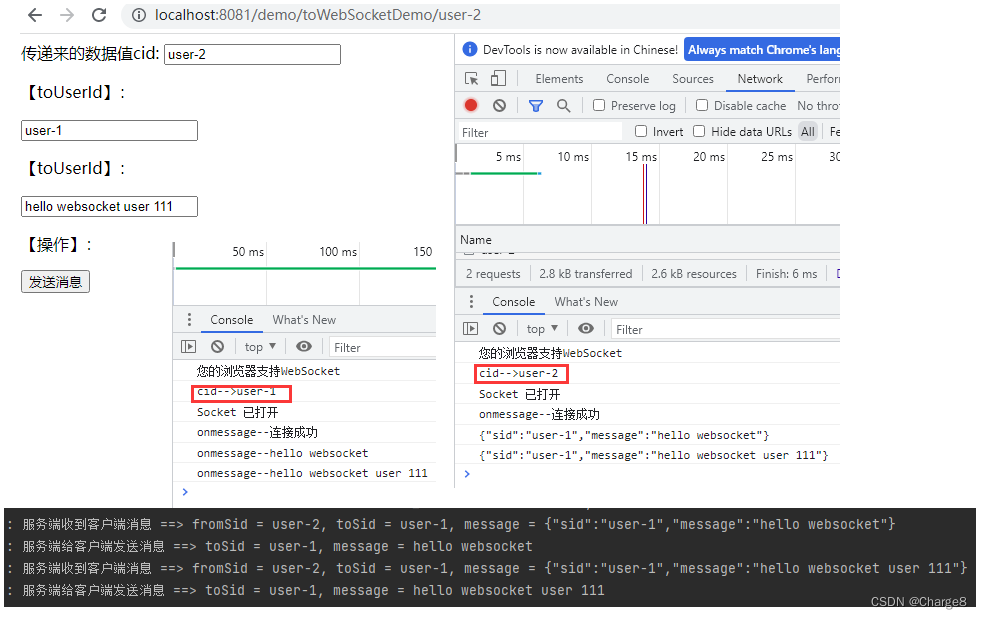Clear network log icon
This screenshot has height=619, width=983.
click(x=499, y=105)
